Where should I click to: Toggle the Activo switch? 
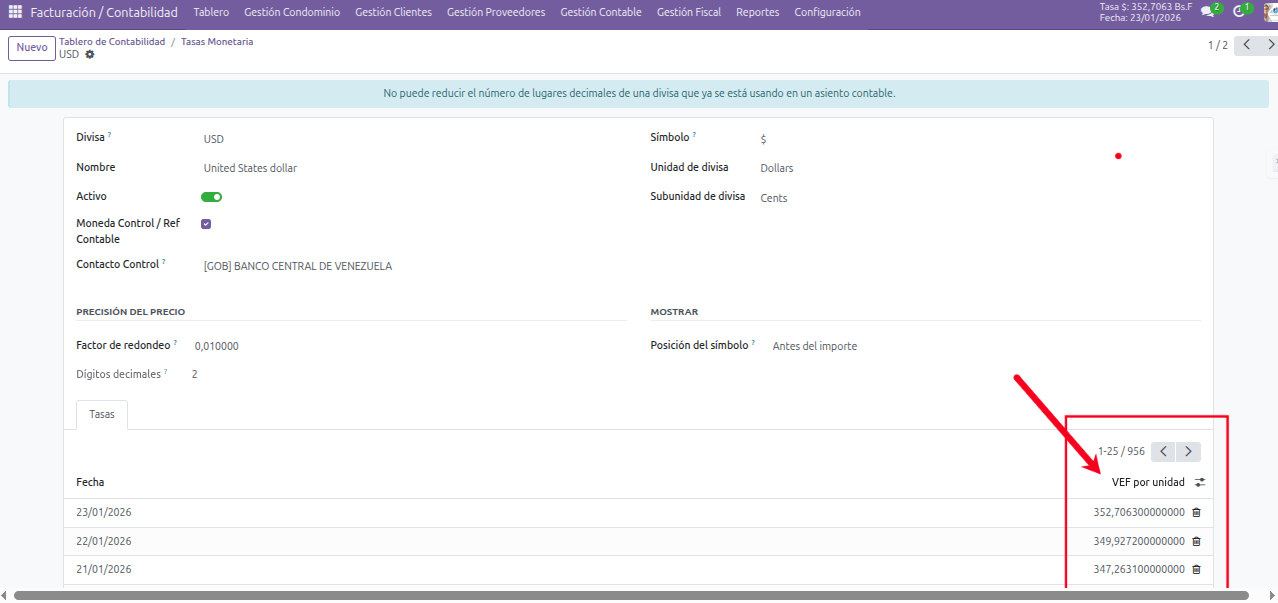coord(211,197)
